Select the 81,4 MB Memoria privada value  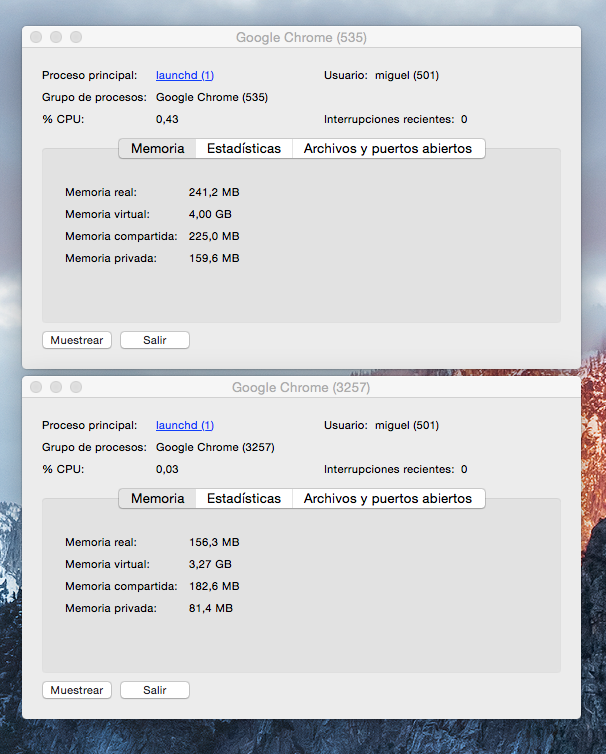[211, 609]
